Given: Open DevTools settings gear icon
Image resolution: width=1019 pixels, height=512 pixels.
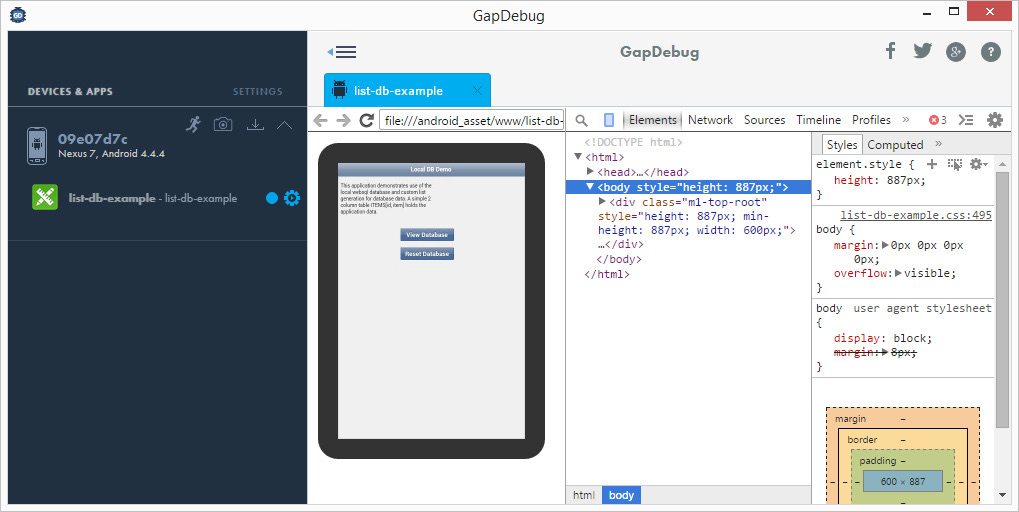Looking at the screenshot, I should click(994, 120).
